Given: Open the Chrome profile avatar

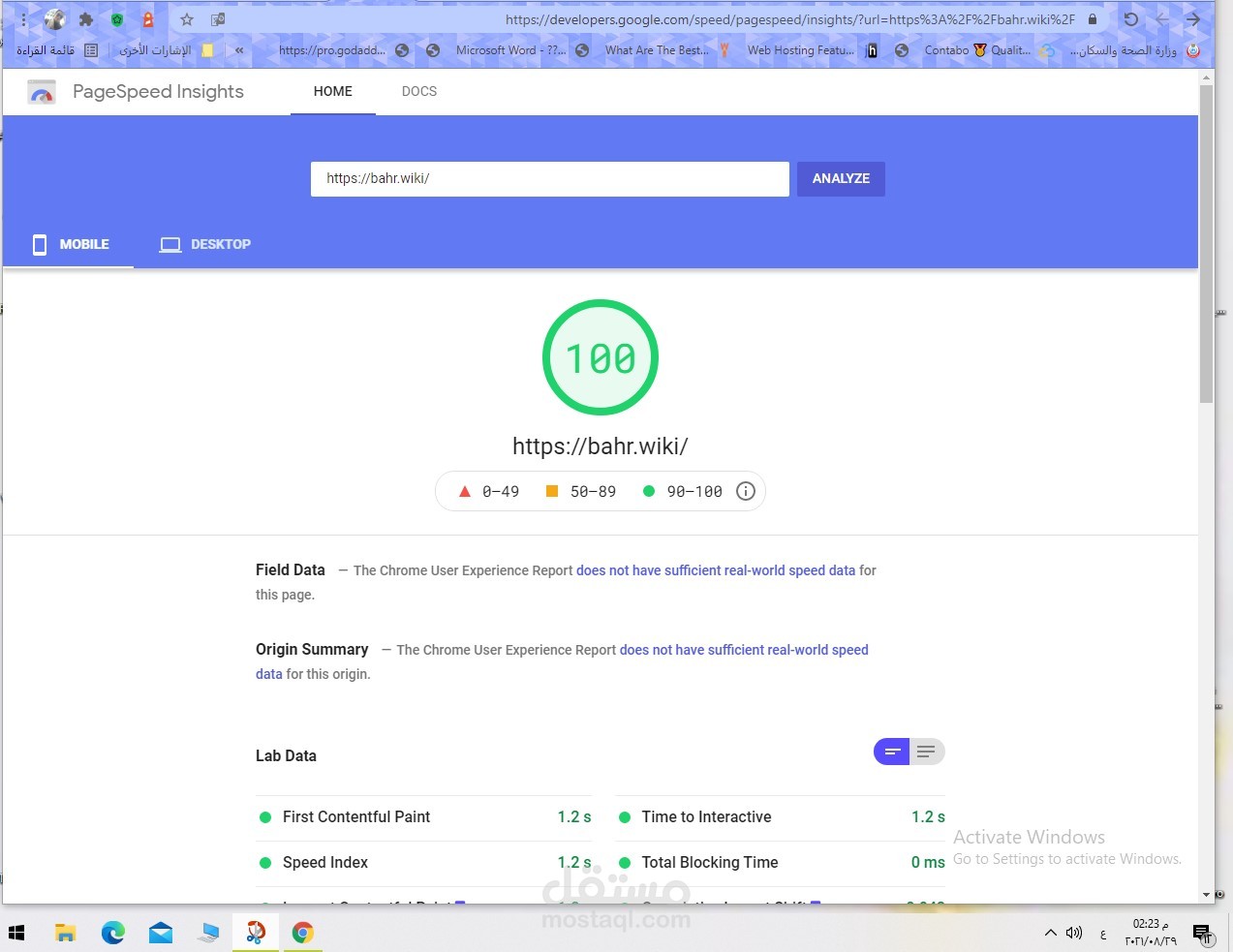Looking at the screenshot, I should point(55,19).
